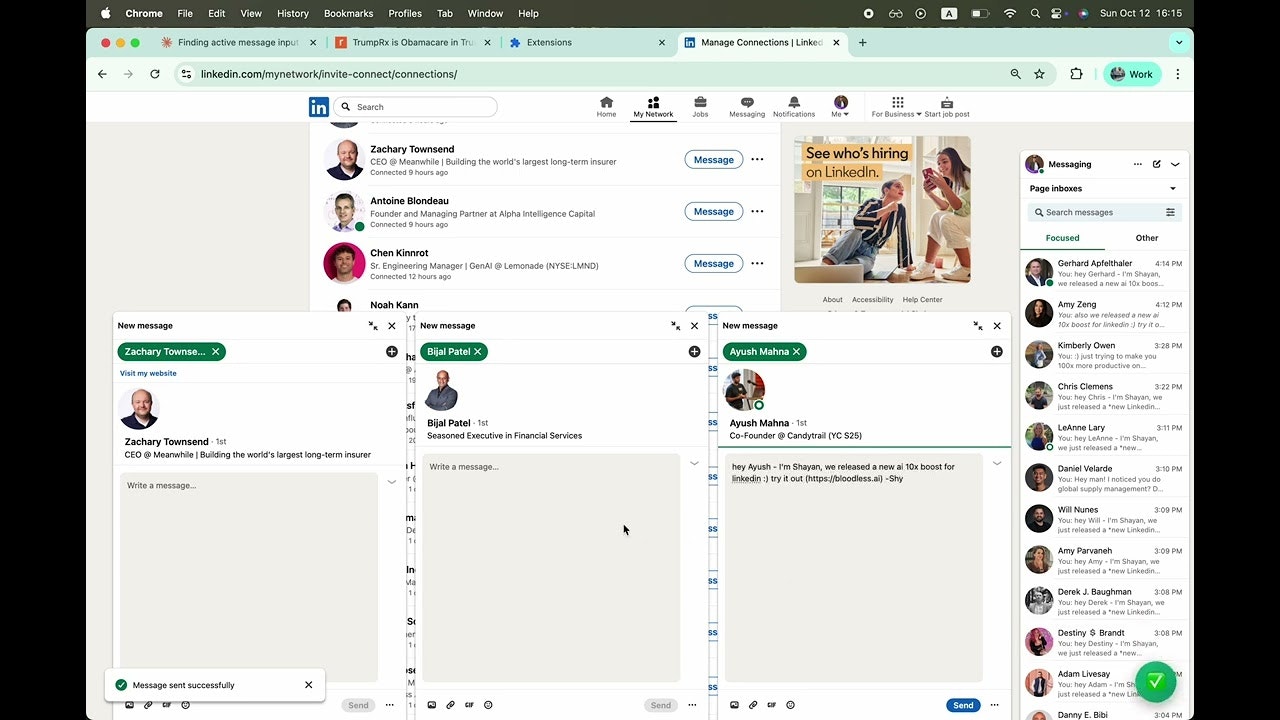Attach image in Ayush Mahna message window
Screen dimensions: 1280x720
[734, 705]
